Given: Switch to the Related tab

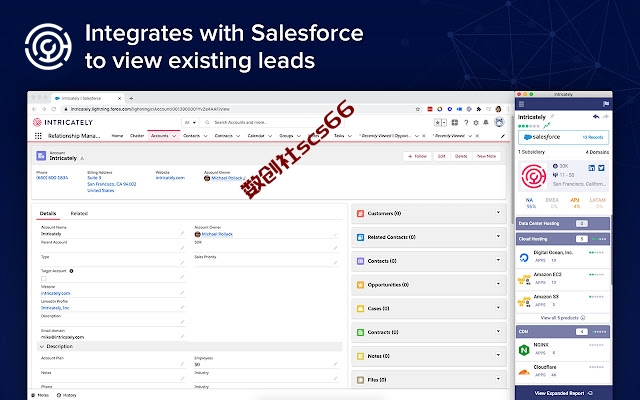Looking at the screenshot, I should 79,213.
